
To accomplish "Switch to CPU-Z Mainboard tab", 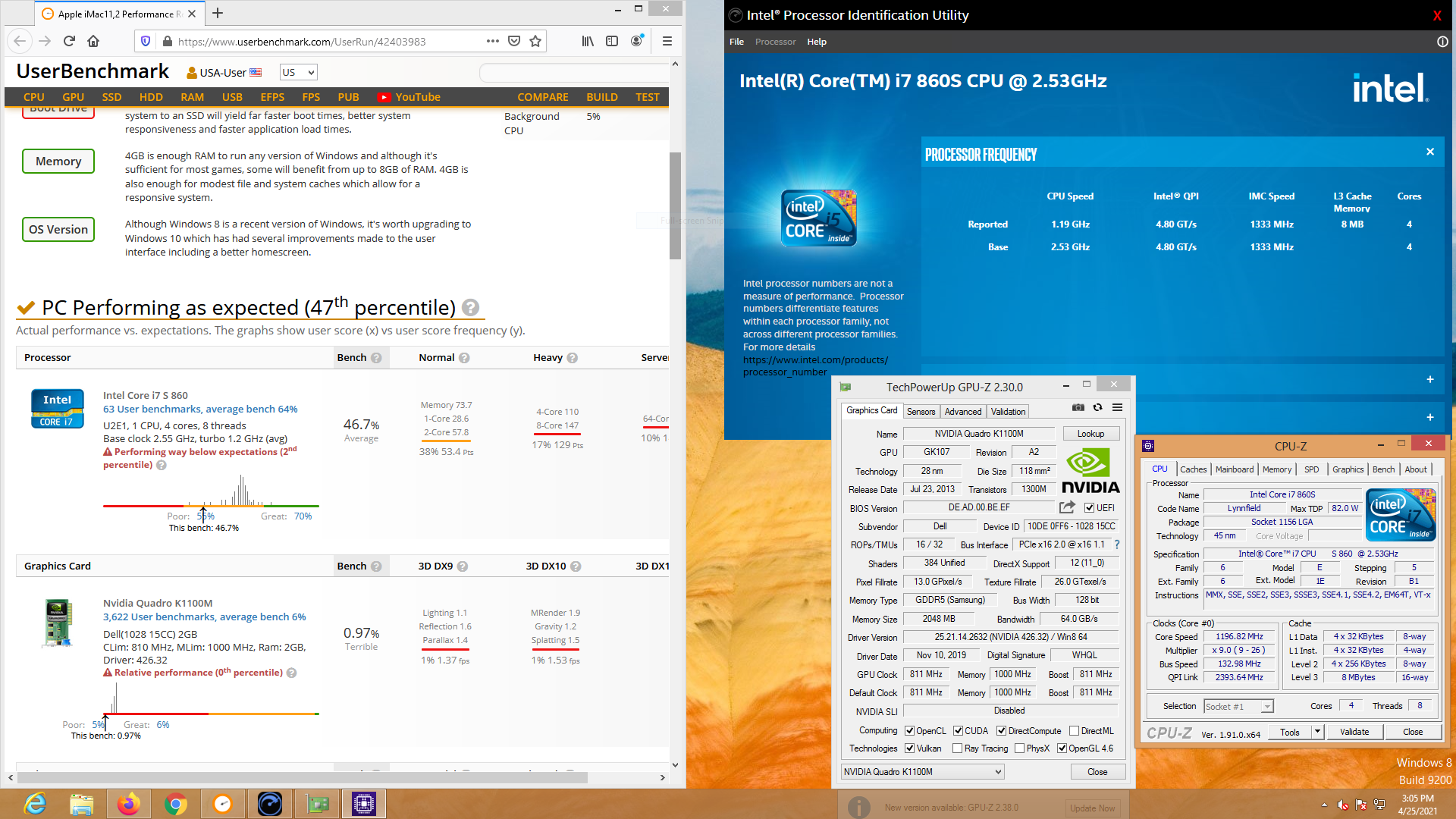I will click(1234, 469).
